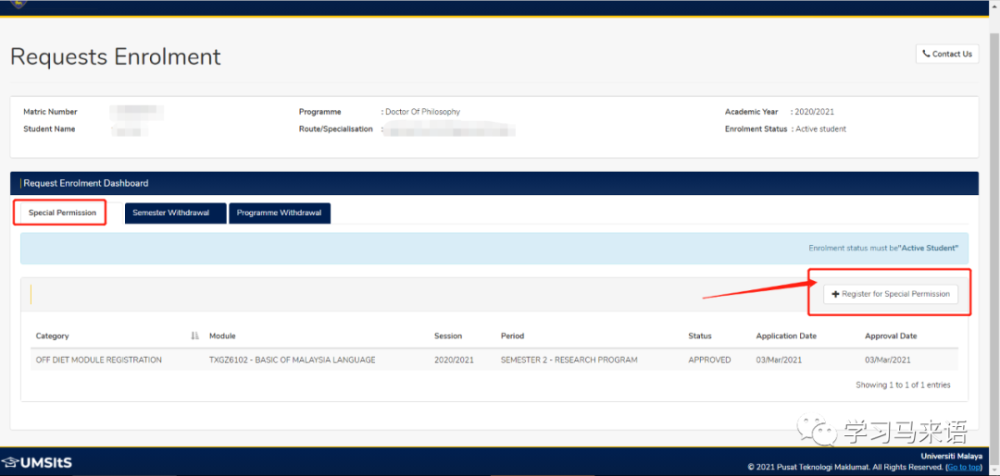Viewport: 1000px width, 476px height.
Task: Click the phone icon in Contact Us
Action: click(926, 54)
